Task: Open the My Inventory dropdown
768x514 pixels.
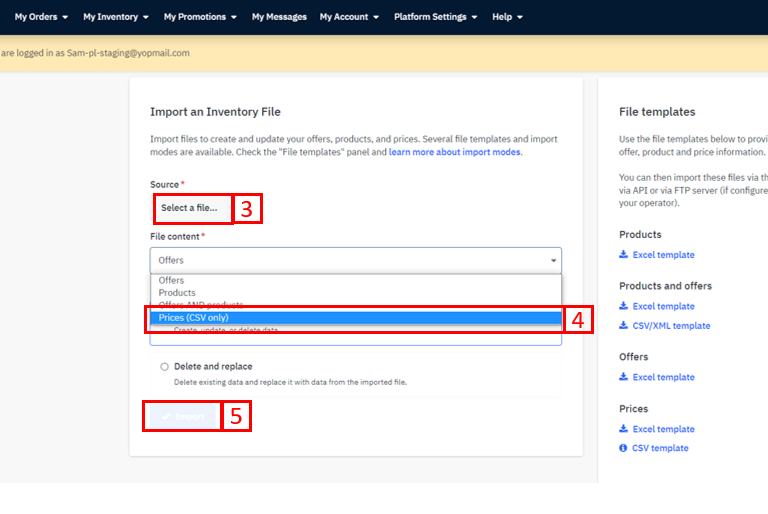Action: pyautogui.click(x=115, y=17)
